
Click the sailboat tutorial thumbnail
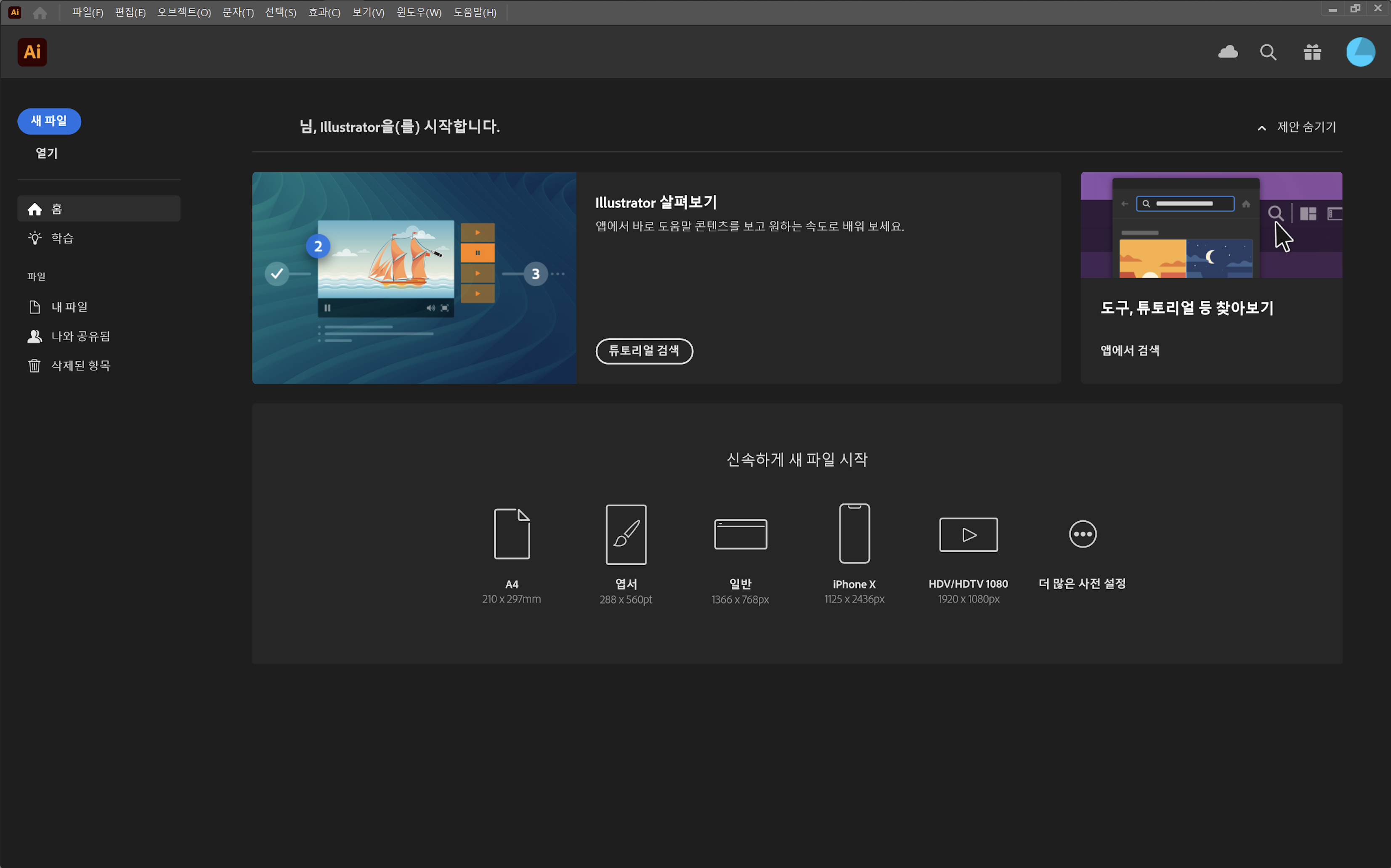414,278
